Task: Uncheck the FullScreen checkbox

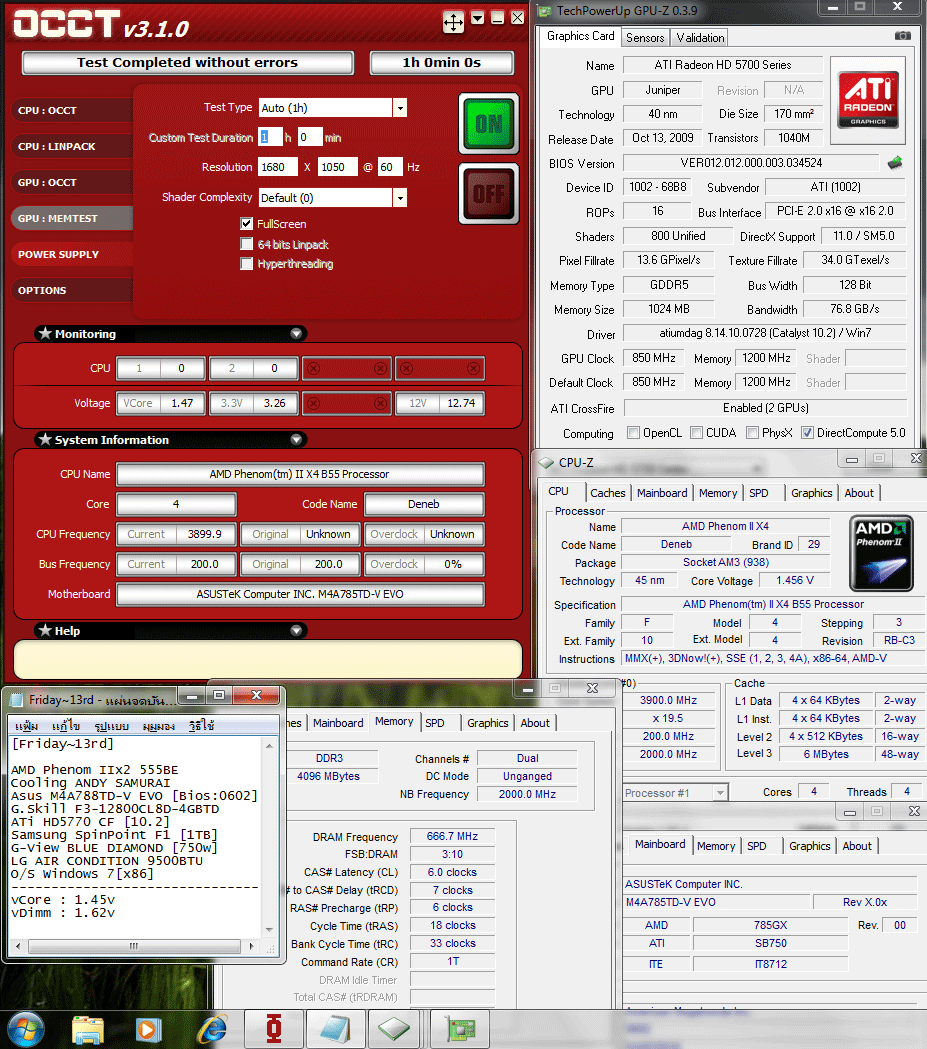Action: point(246,223)
